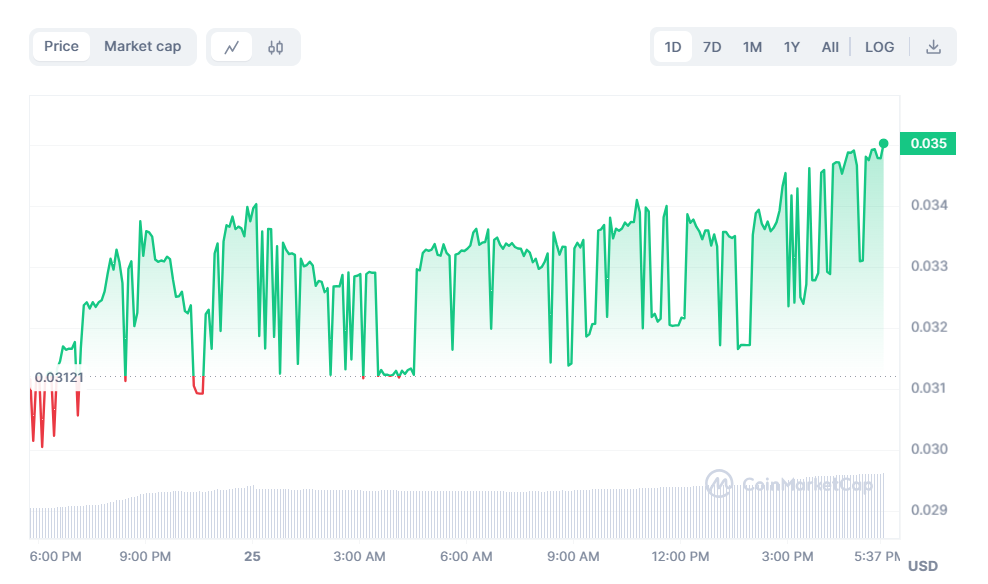988x584 pixels.
Task: Switch to the Market cap tab
Action: point(143,46)
